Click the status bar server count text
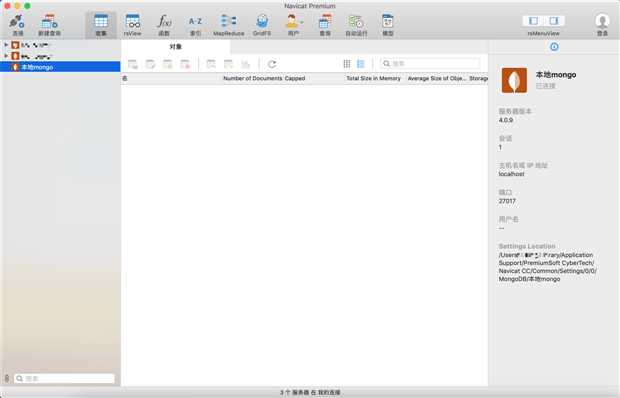The image size is (620, 398). (x=310, y=392)
